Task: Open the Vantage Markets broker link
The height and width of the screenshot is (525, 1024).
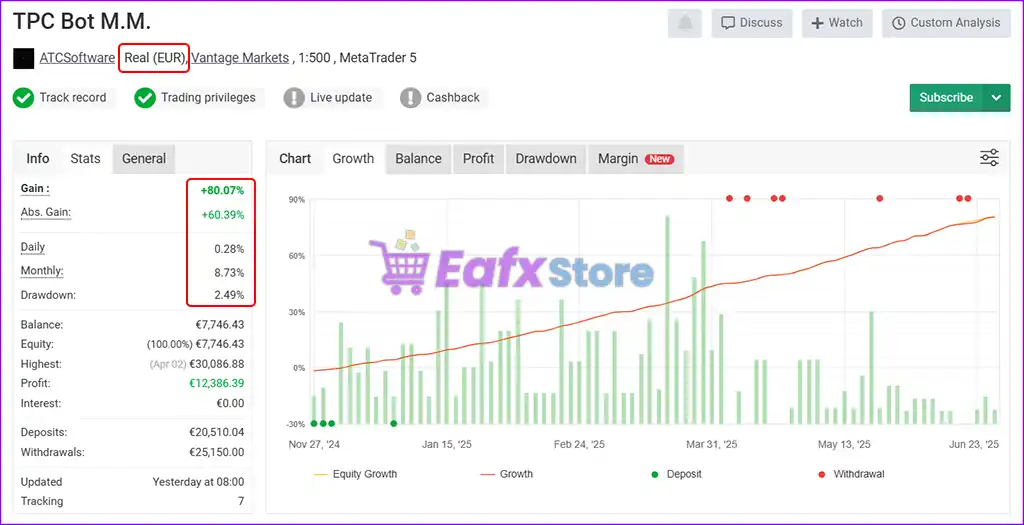Action: pos(240,57)
